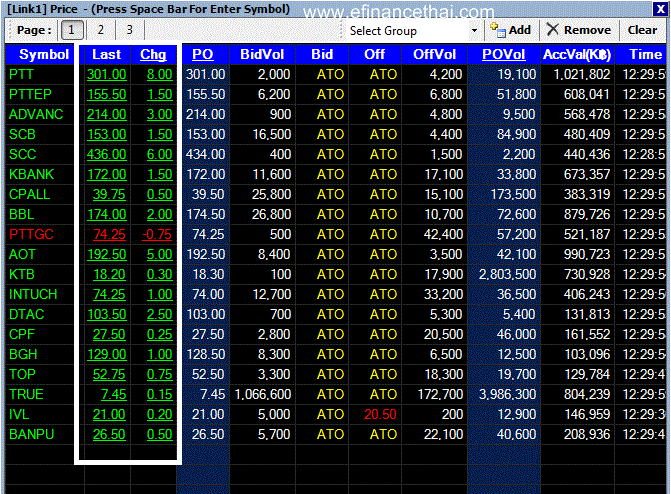Select the BGH symbol
671x494 pixels.
tap(23, 355)
